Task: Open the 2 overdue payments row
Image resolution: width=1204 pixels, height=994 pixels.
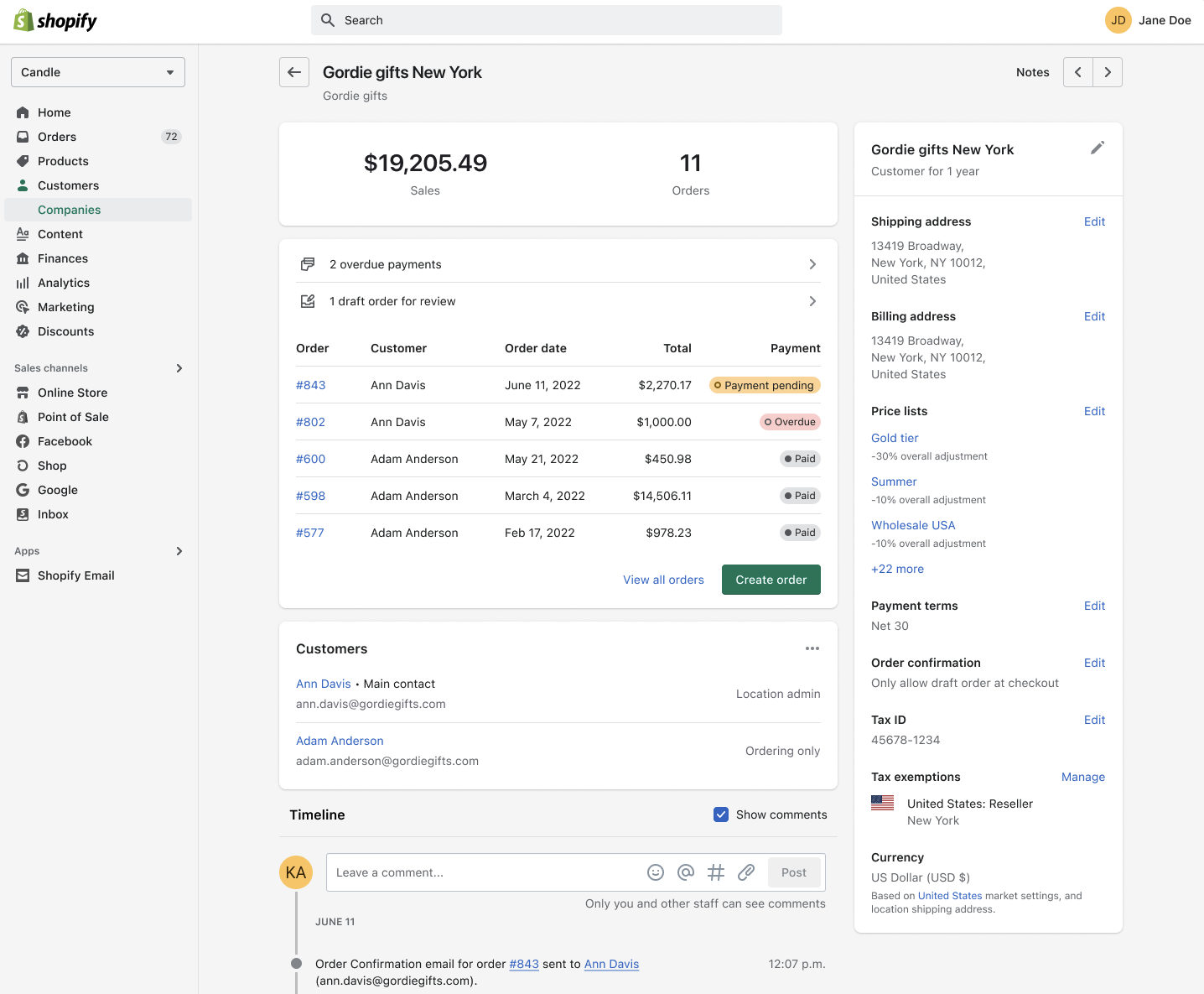Action: (558, 264)
